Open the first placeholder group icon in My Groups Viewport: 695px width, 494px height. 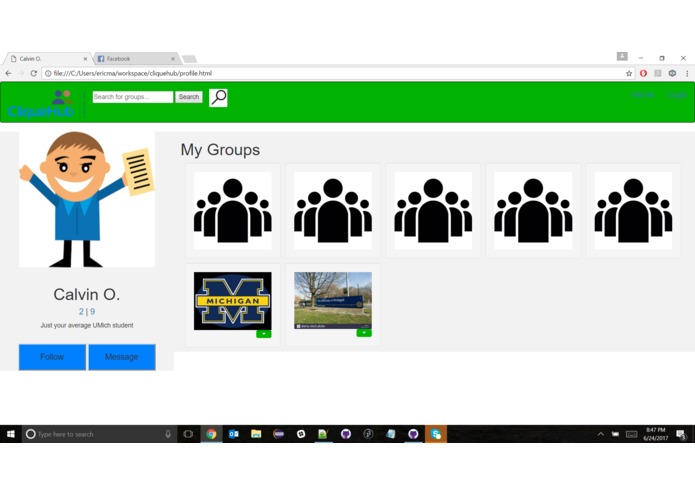pos(233,210)
